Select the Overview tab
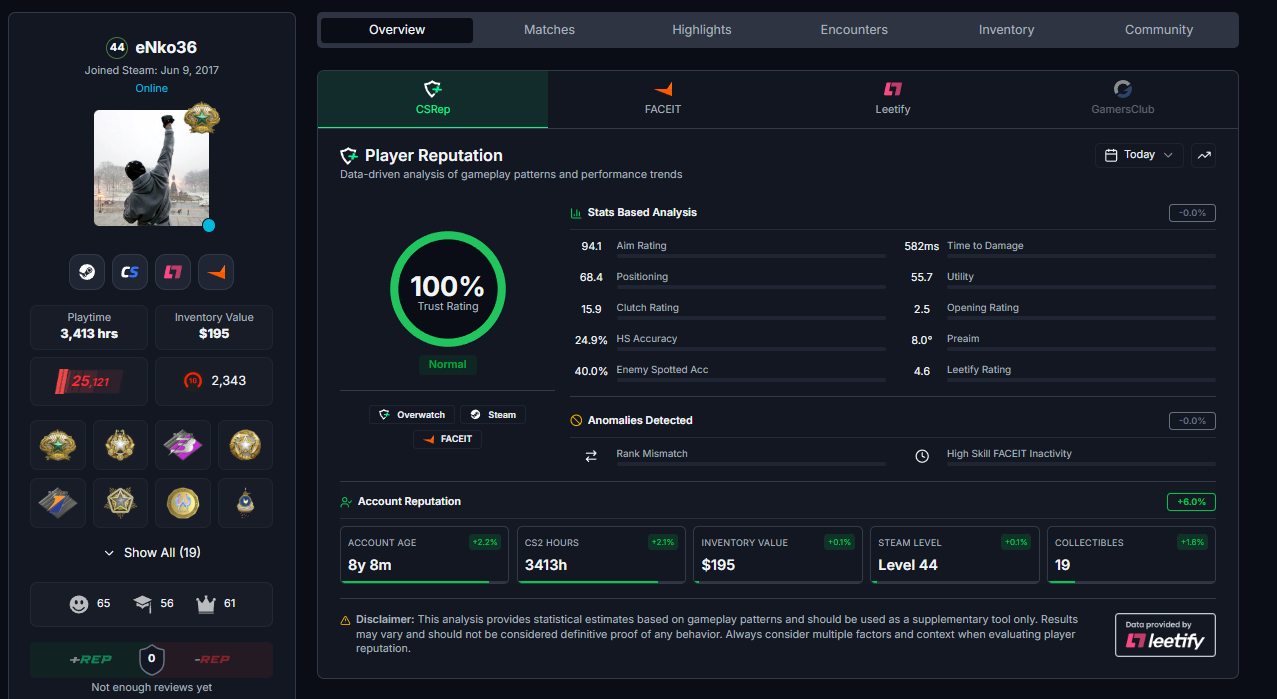 397,30
